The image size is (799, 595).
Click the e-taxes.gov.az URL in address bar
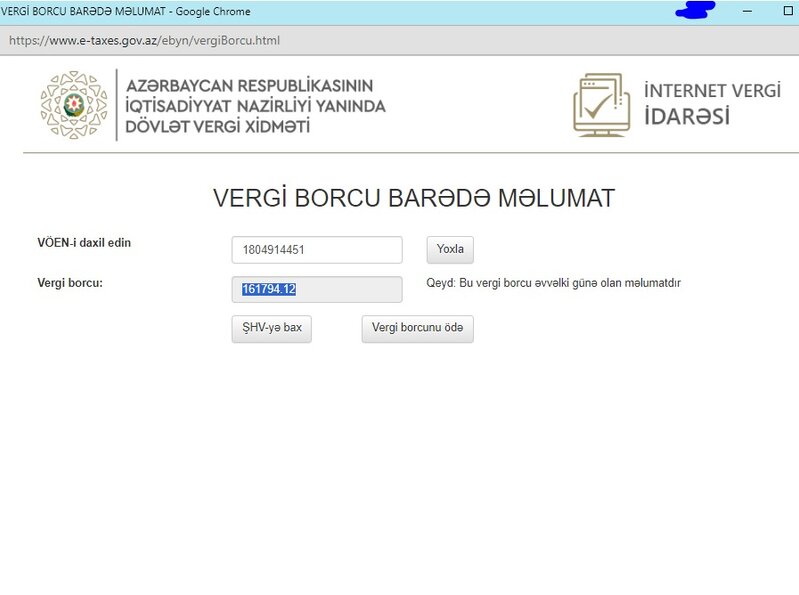[x=144, y=40]
